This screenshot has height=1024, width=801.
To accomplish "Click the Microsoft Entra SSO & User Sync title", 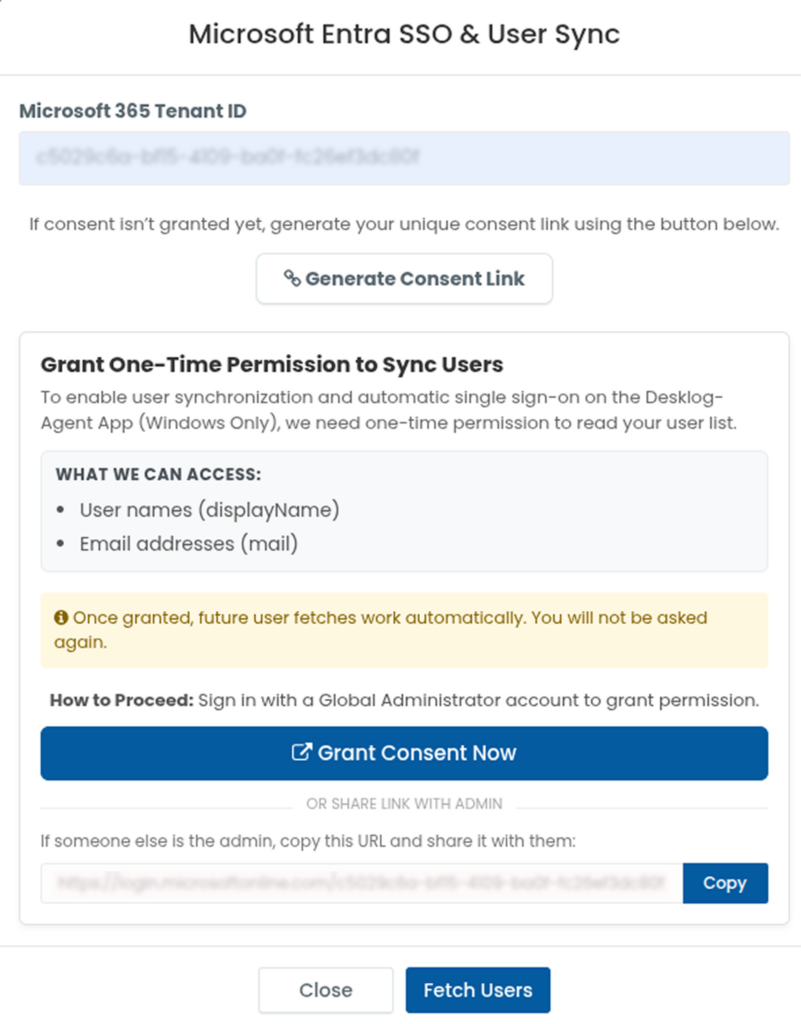I will (404, 34).
